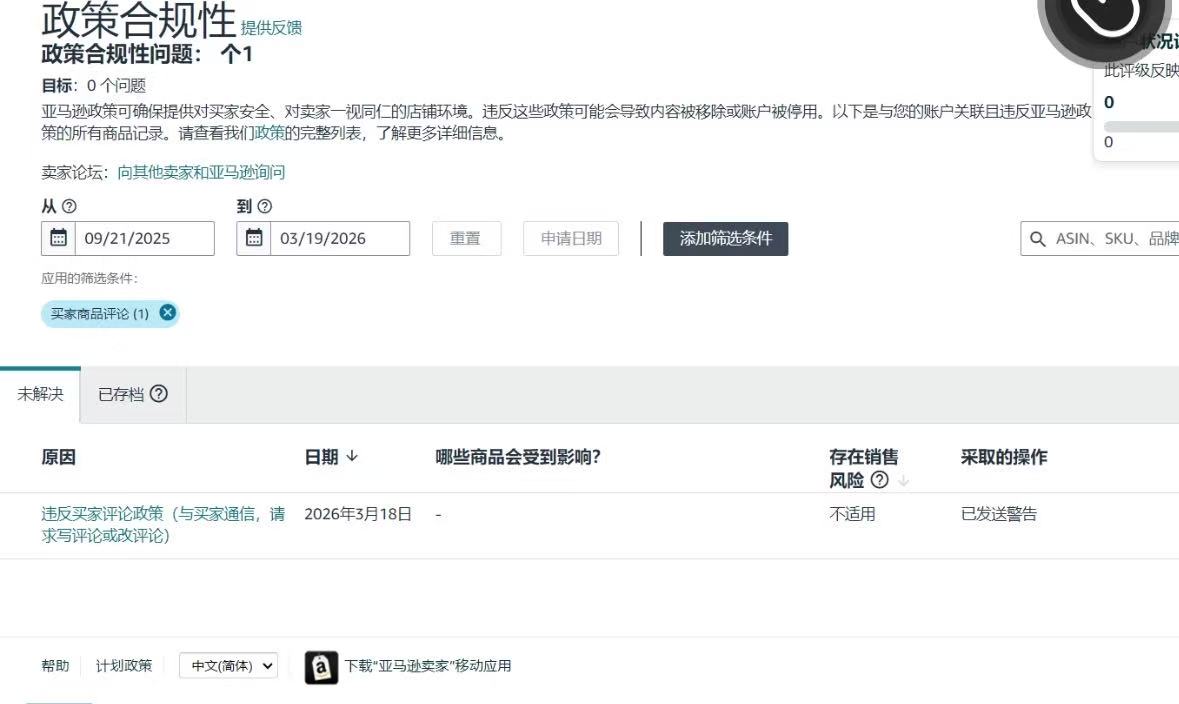Image resolution: width=1179 pixels, height=704 pixels.
Task: Click the 添加筛选条件 button
Action: coord(725,239)
